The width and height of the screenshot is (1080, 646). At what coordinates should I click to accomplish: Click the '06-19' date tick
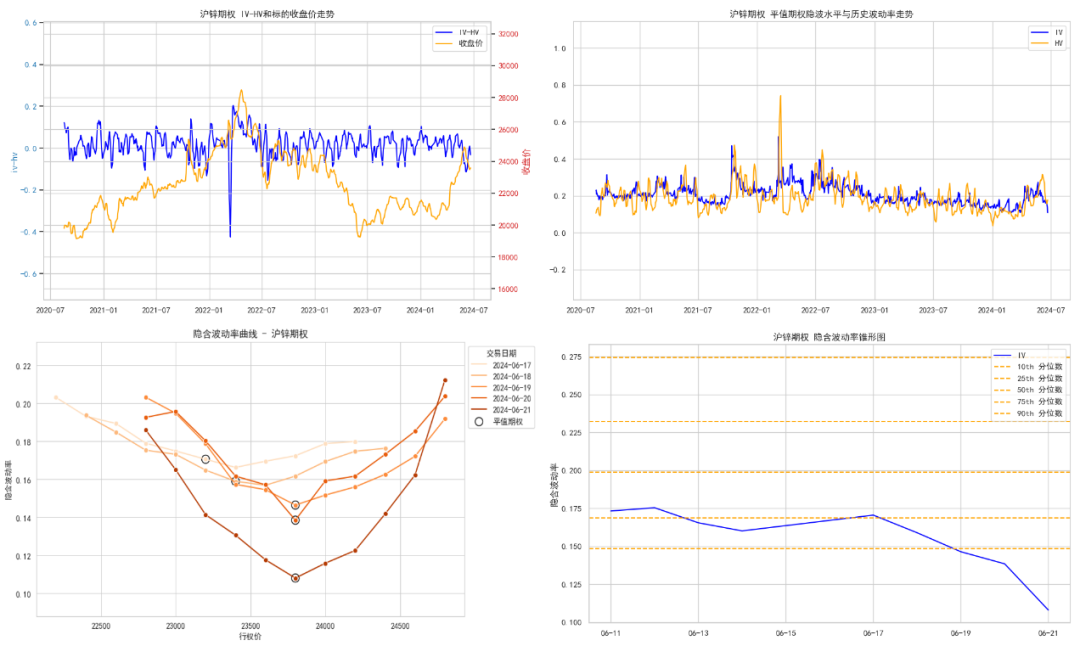(960, 633)
